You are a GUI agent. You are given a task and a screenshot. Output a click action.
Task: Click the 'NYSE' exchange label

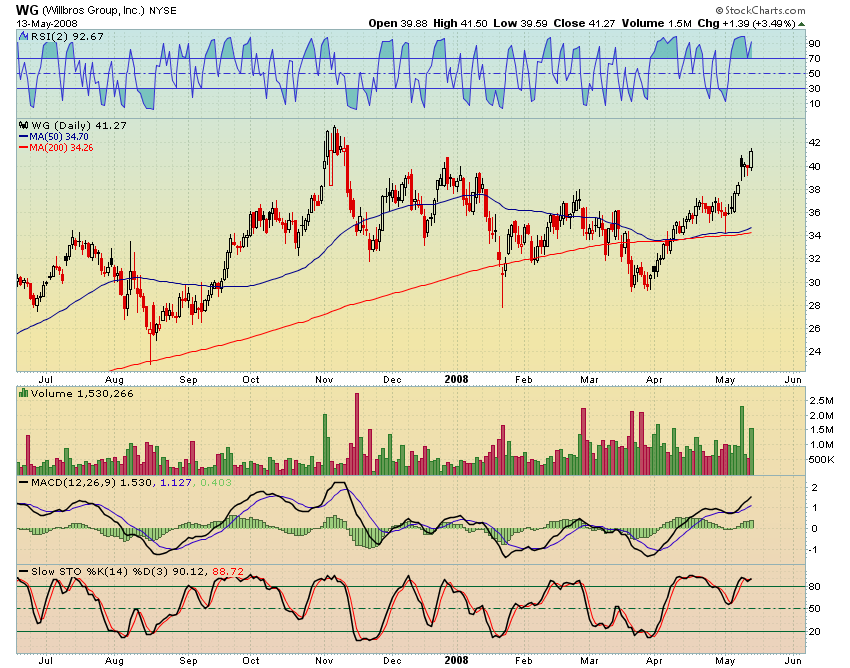(163, 11)
